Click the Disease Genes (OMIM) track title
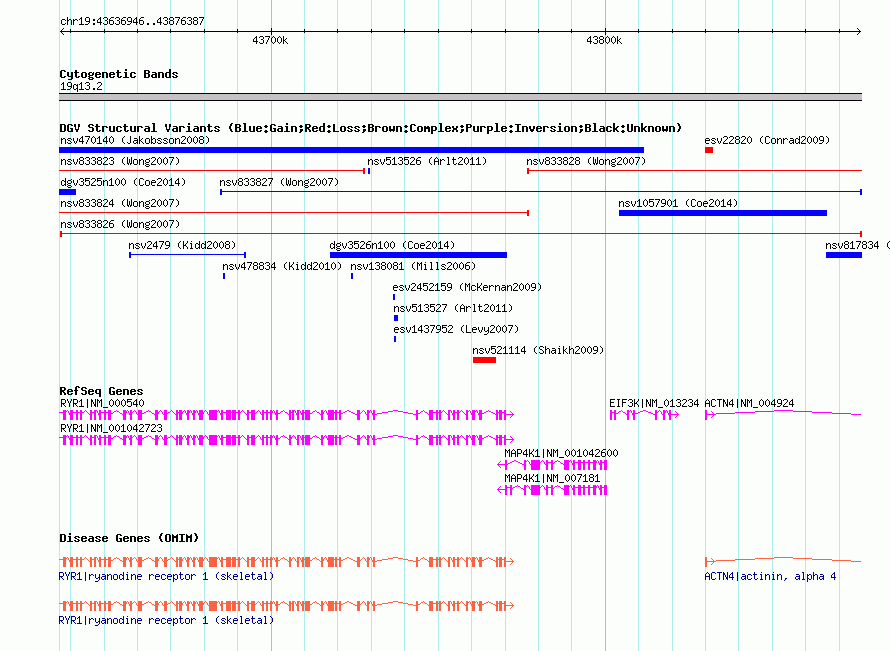 129,538
